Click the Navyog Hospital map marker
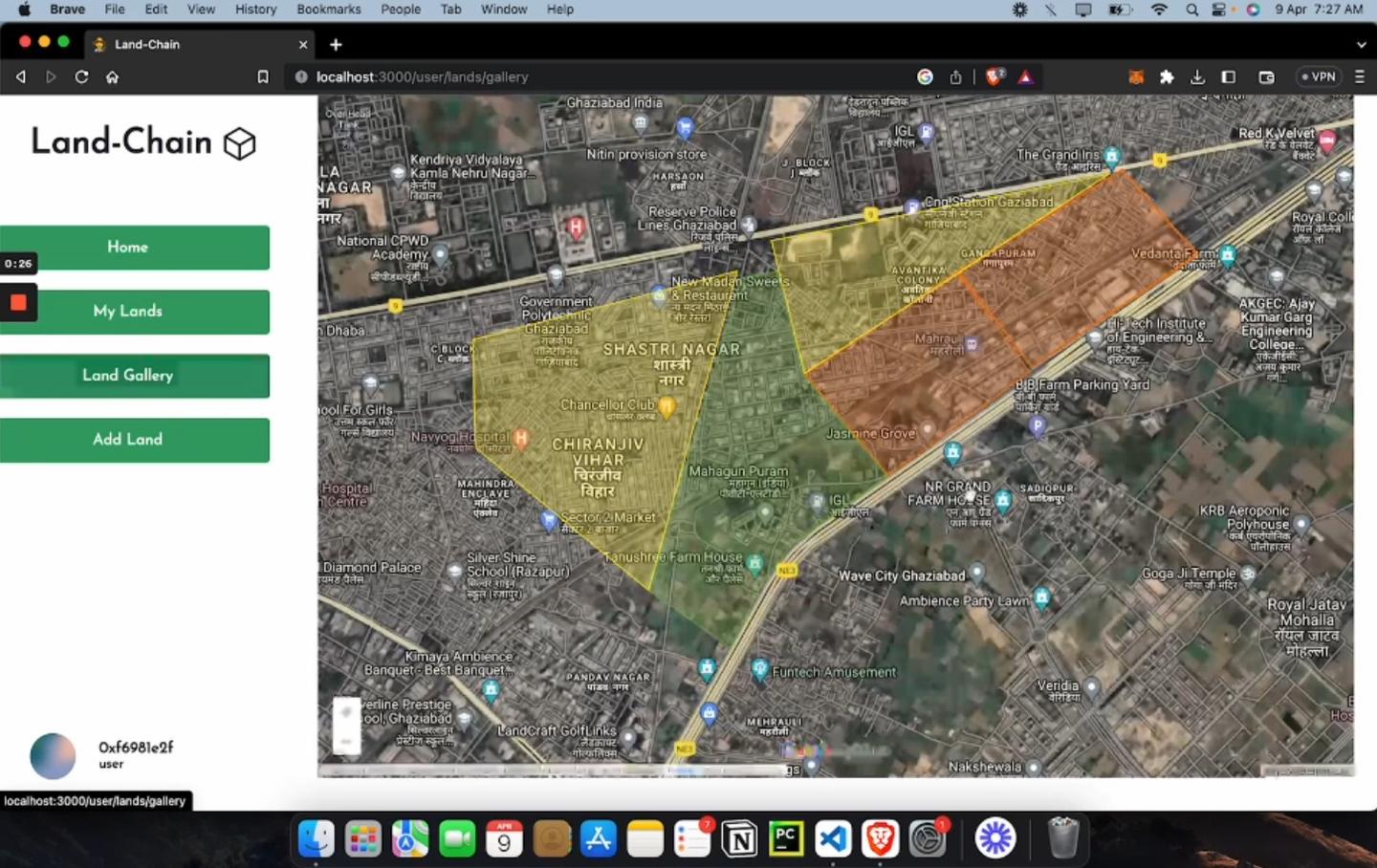This screenshot has width=1377, height=868. tap(521, 438)
